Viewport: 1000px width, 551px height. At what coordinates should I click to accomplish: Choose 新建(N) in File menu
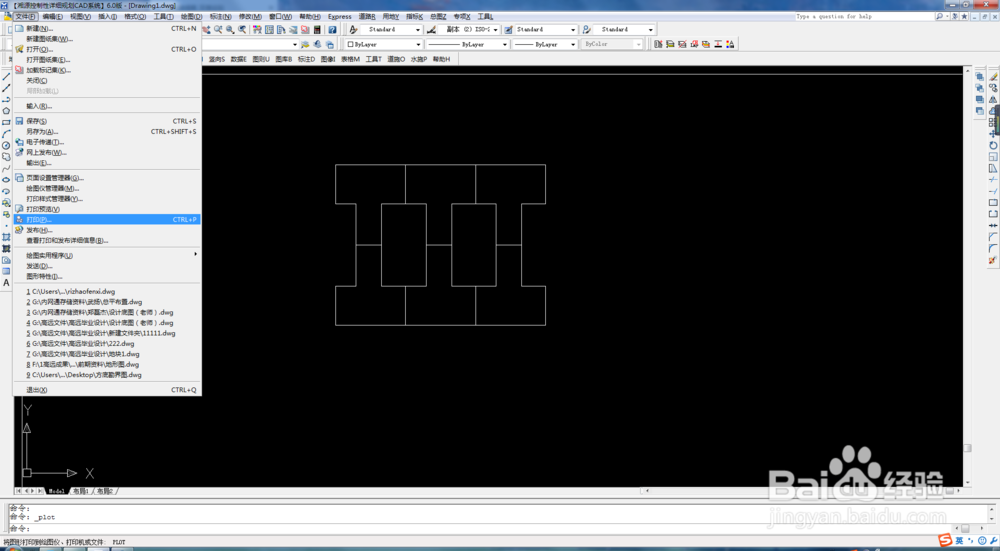click(107, 28)
